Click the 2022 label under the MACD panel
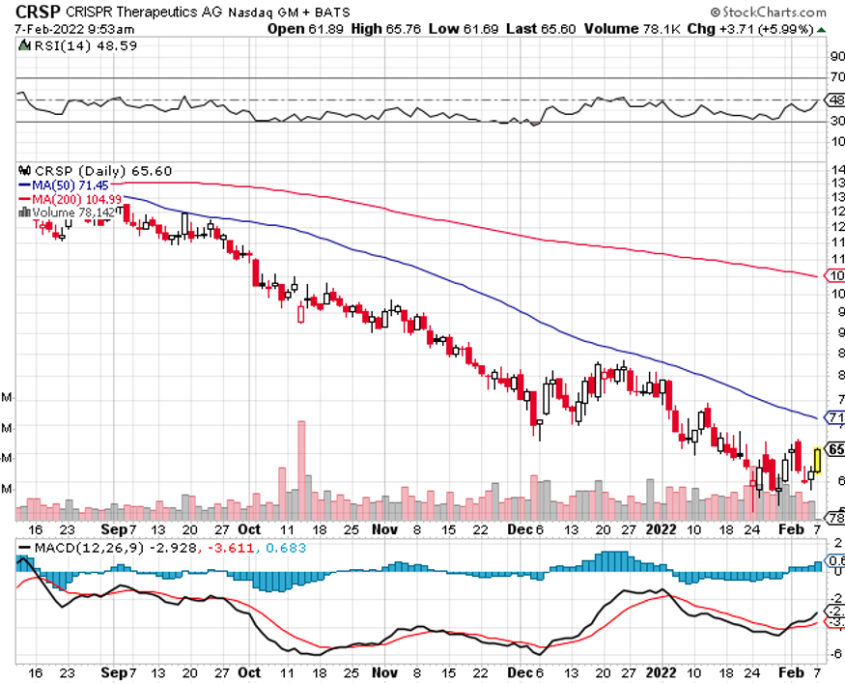 tap(661, 673)
